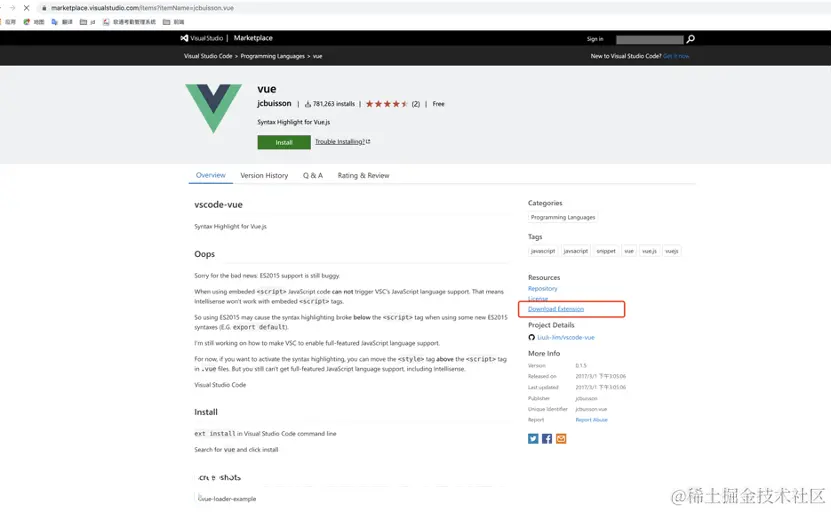This screenshot has width=832, height=512.
Task: Open the Marketplace home link
Action: pos(253,38)
